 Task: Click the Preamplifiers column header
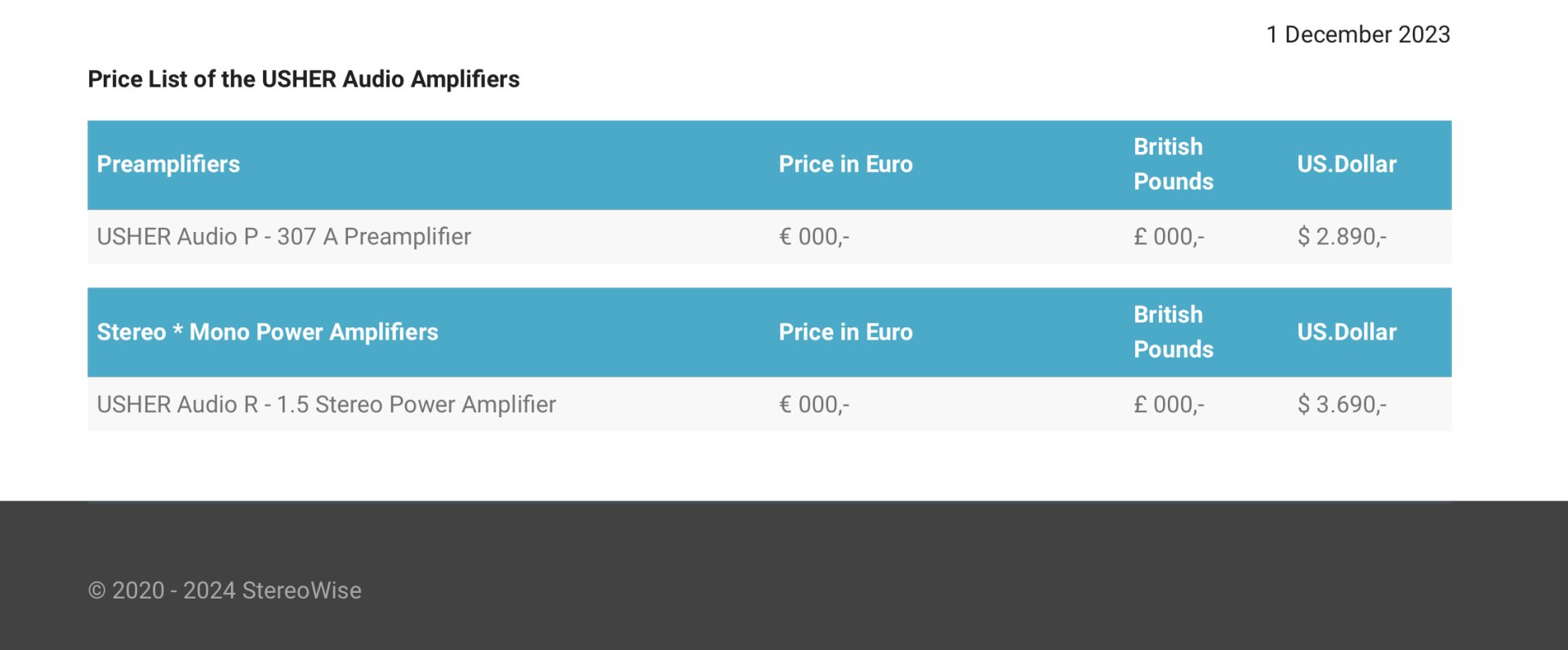click(168, 164)
